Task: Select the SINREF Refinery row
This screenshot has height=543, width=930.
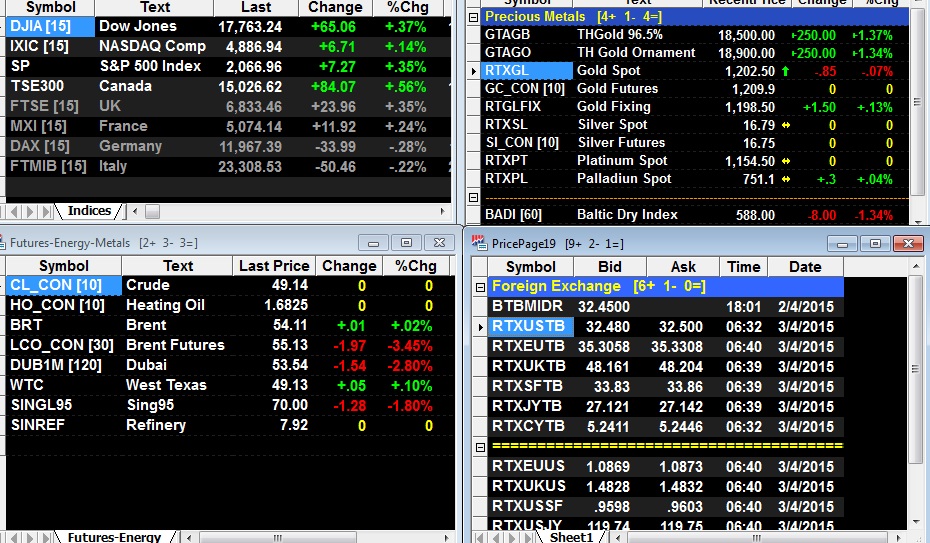Action: [x=230, y=426]
